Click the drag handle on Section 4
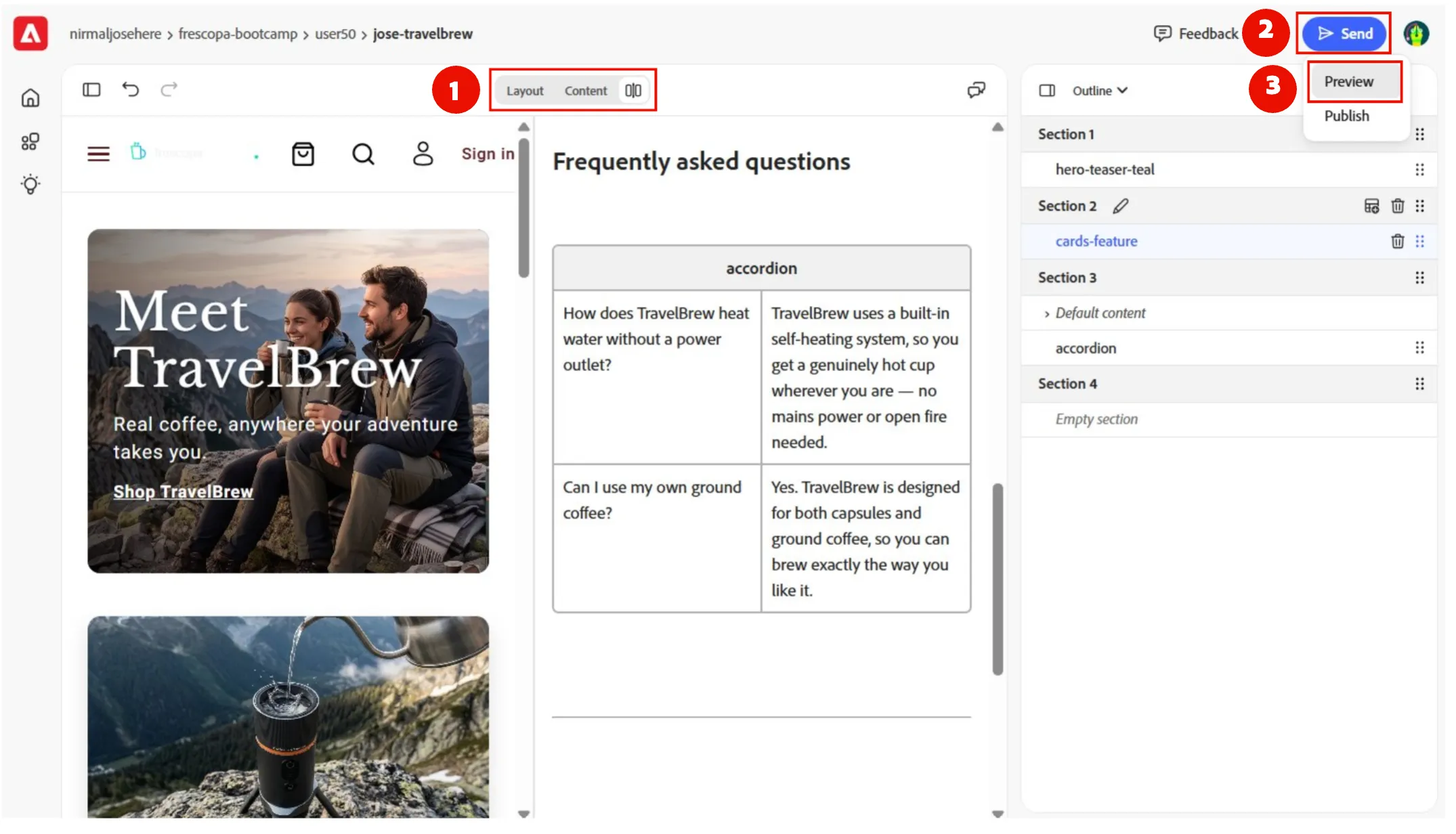 pyautogui.click(x=1420, y=384)
